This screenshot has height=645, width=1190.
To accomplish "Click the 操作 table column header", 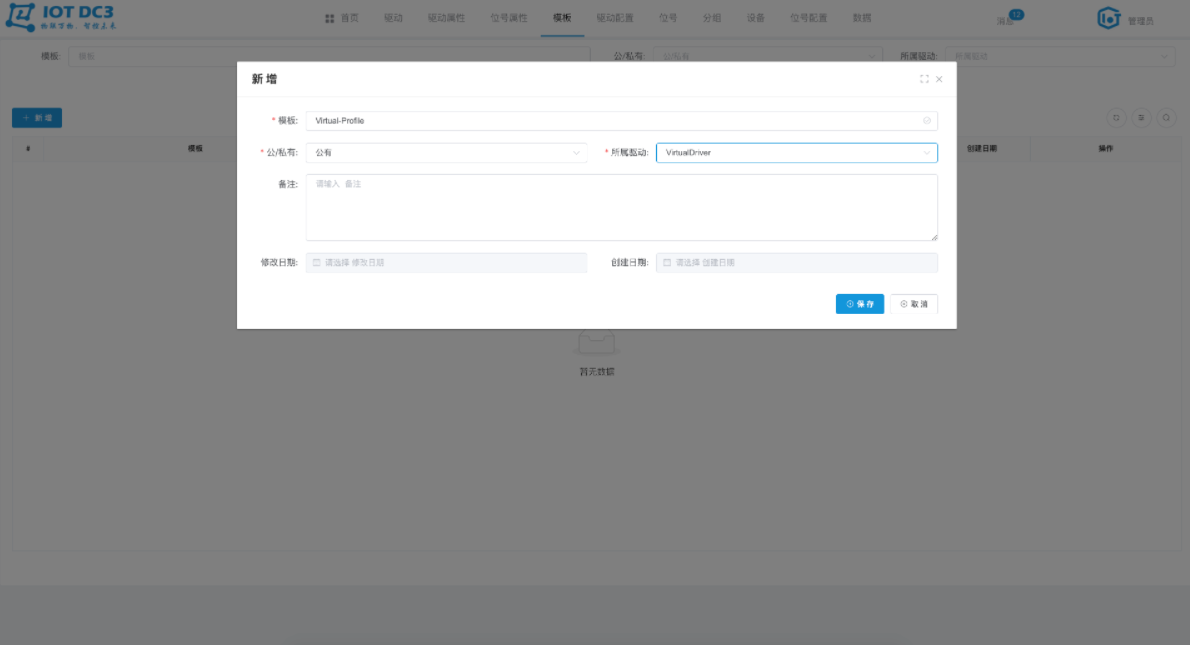I will tap(1106, 149).
